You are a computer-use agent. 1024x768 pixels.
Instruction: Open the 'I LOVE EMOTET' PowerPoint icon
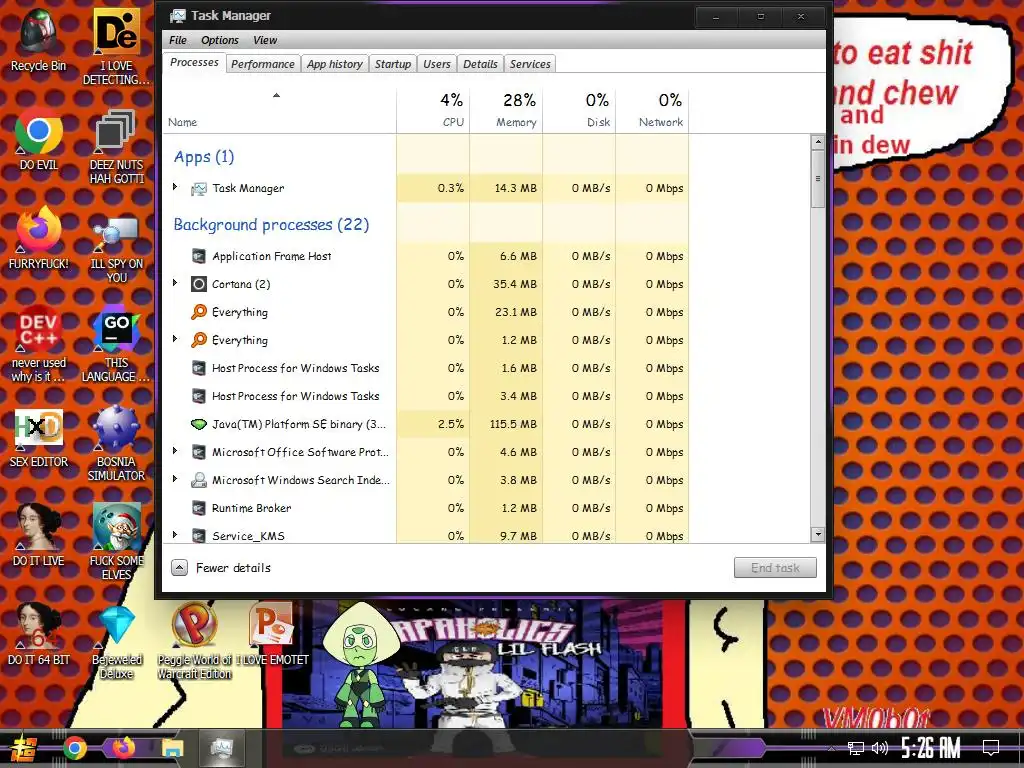[272, 635]
